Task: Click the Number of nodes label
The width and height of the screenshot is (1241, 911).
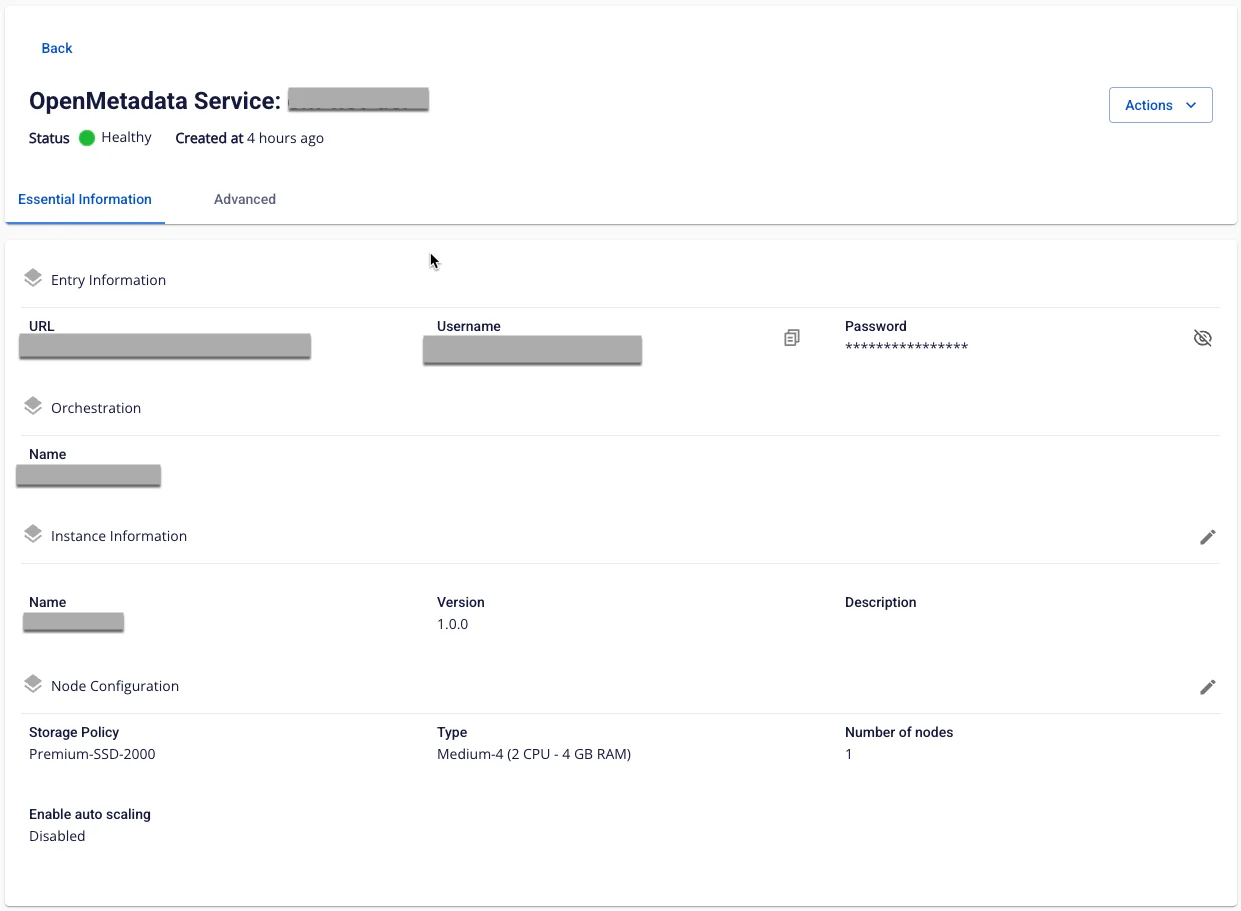Action: [x=899, y=732]
